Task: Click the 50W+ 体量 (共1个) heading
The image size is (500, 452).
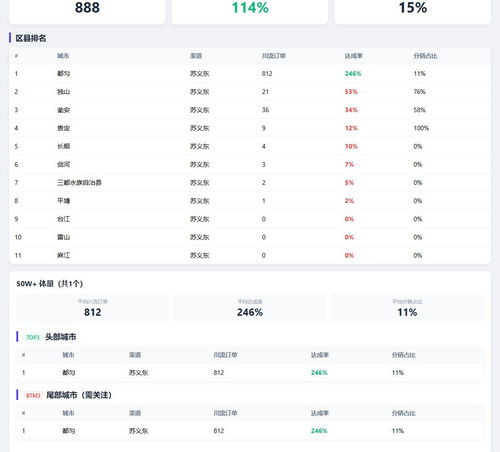Action: click(x=50, y=284)
